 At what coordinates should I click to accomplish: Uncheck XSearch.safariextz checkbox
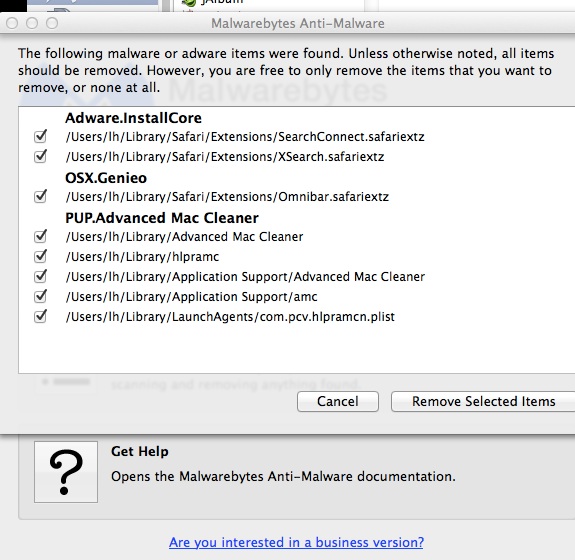40,157
